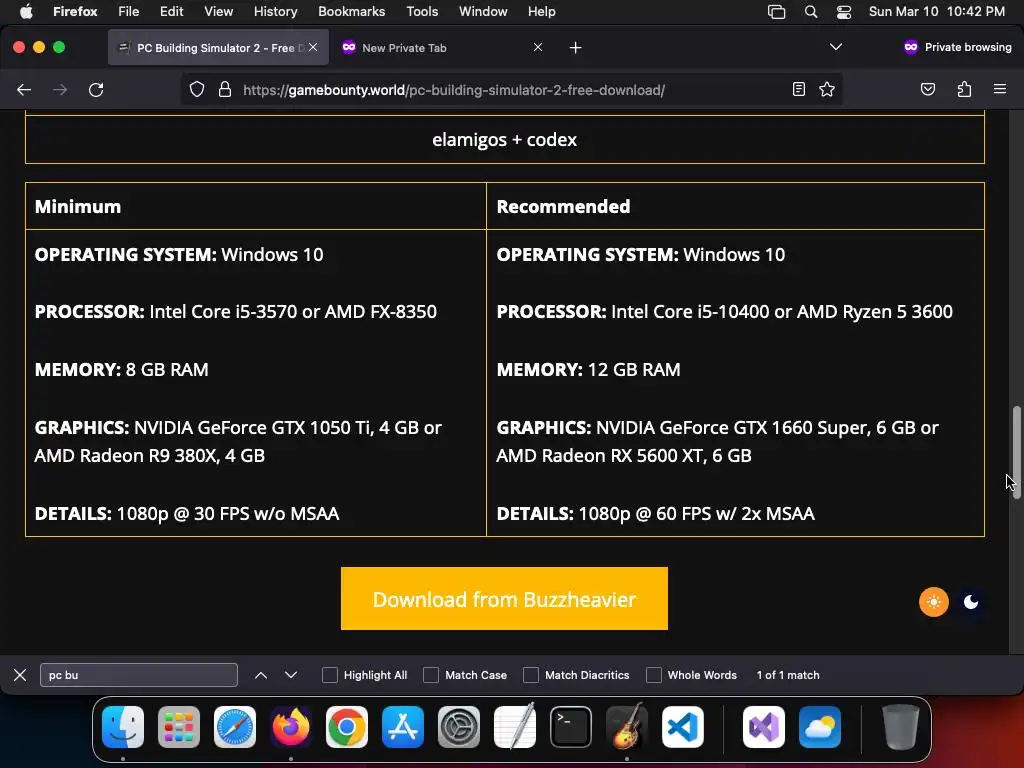Open Launchpad from the Dock
Screen dimensions: 1024x768
[178, 726]
